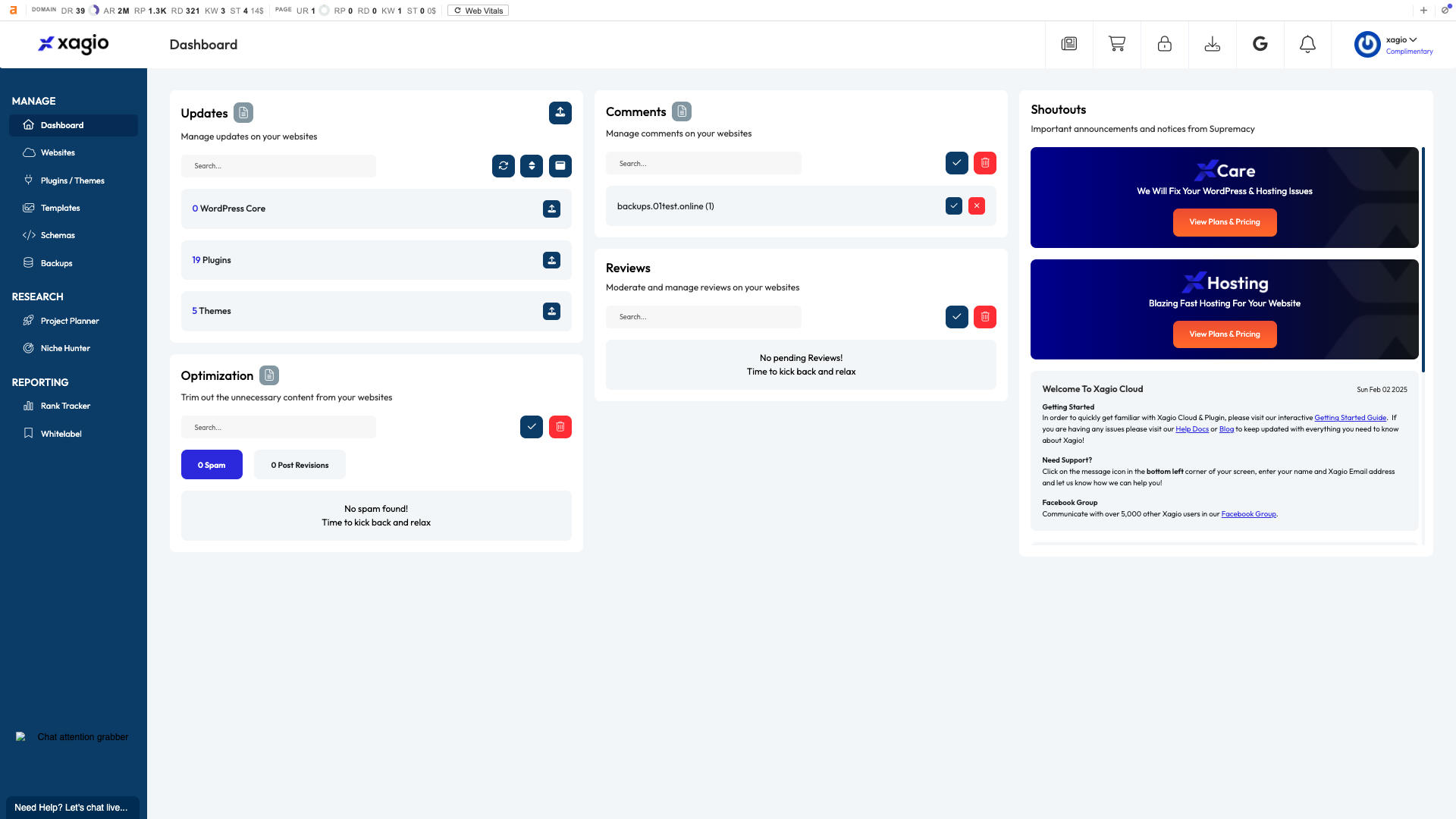Click the sort arrows icon in Updates
This screenshot has width=1456, height=819.
coord(532,166)
